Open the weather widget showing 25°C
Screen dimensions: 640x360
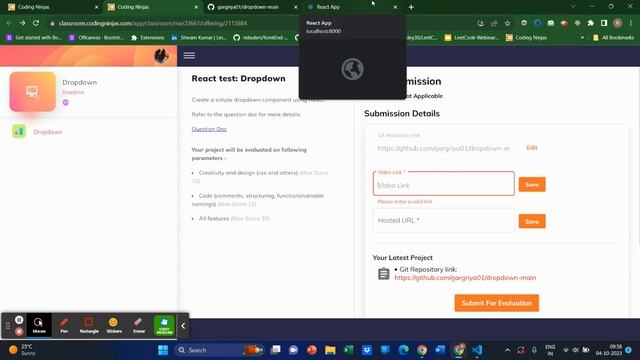[23, 350]
